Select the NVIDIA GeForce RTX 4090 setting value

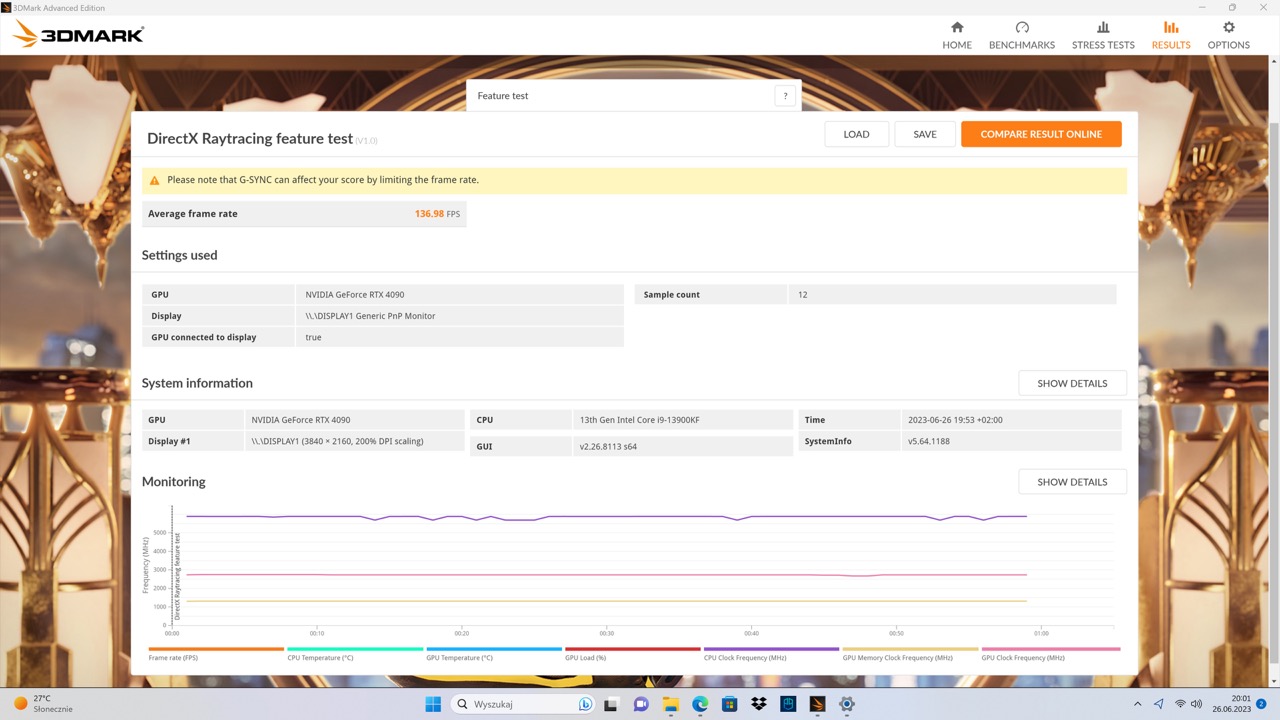pyautogui.click(x=355, y=295)
